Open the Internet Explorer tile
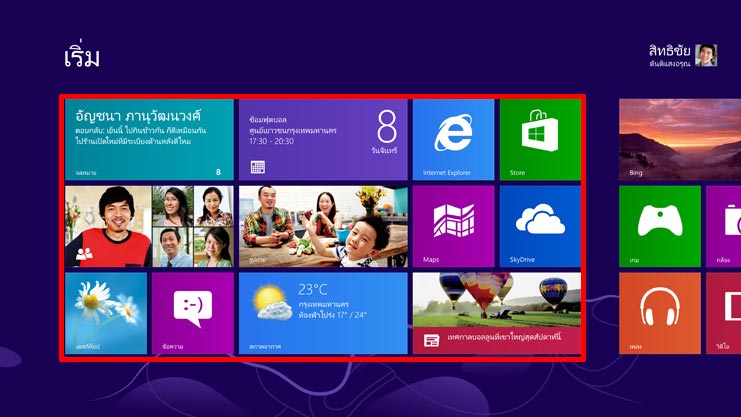 [x=453, y=139]
